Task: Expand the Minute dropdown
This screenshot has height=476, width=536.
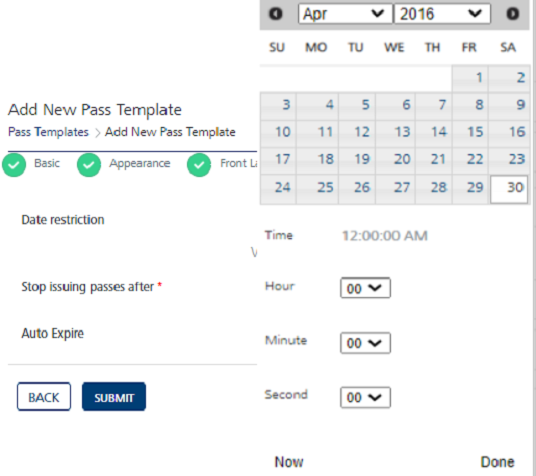Action: (365, 343)
